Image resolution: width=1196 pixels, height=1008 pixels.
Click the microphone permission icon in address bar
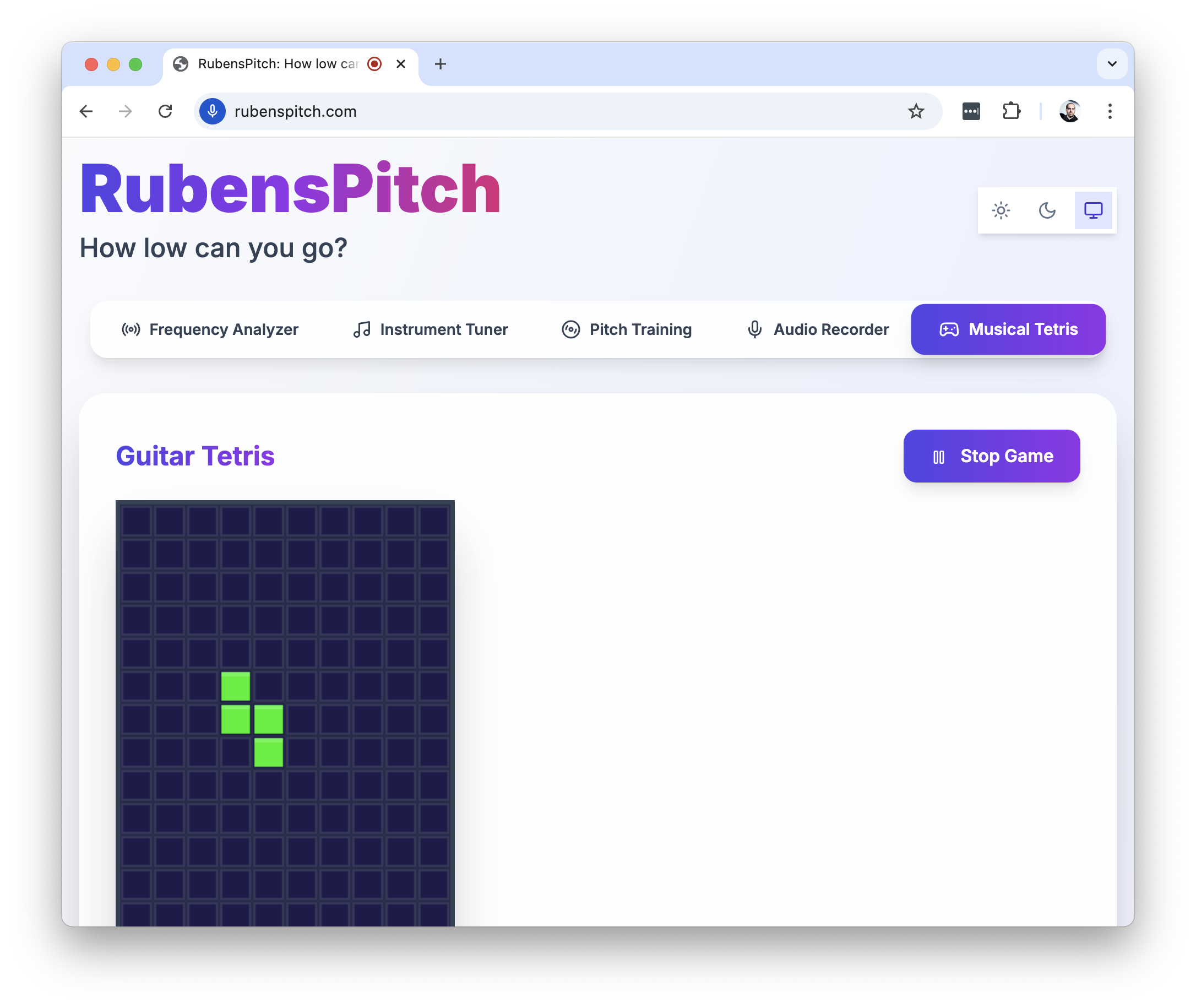213,111
